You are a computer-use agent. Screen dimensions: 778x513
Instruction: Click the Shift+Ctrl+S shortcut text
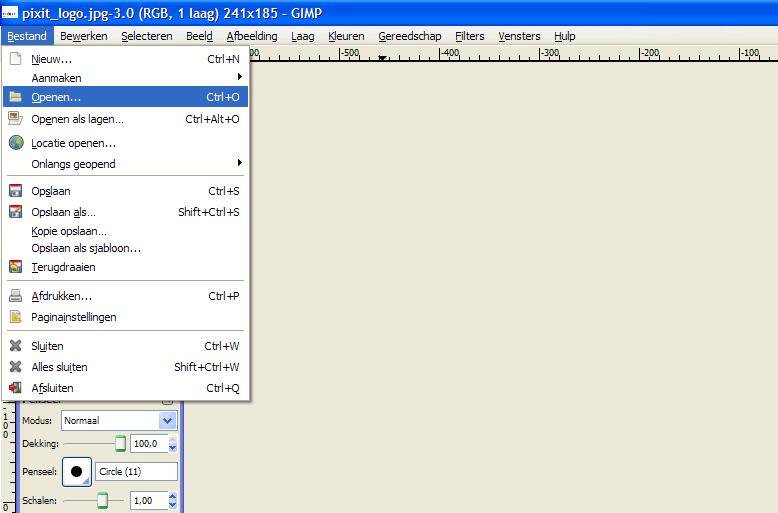tap(209, 212)
